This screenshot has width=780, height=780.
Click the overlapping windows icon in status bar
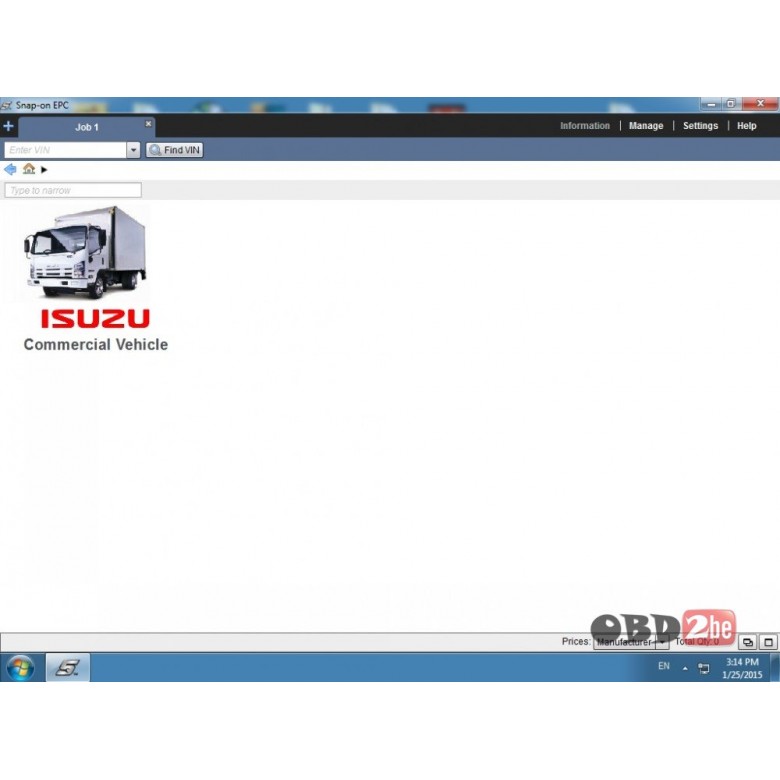point(747,642)
